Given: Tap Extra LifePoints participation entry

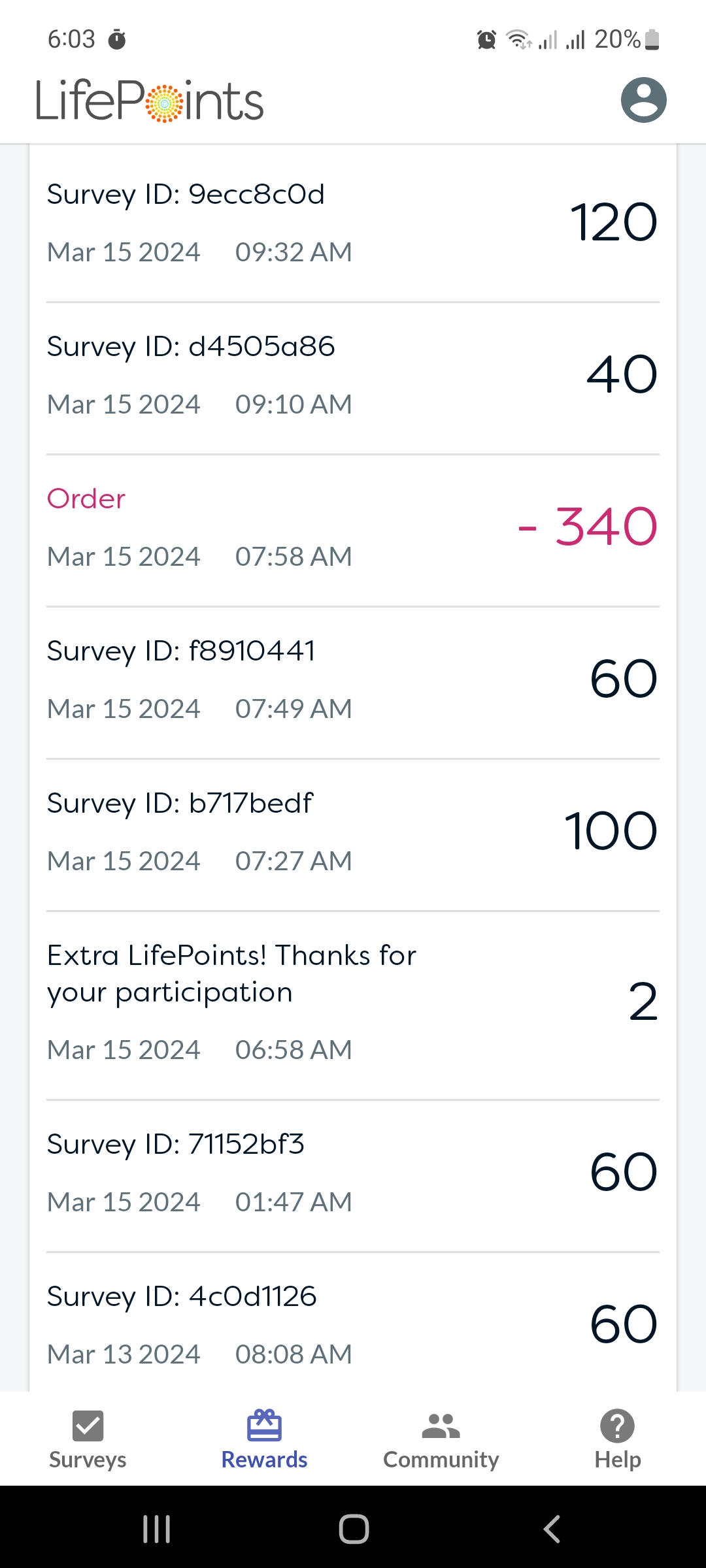Looking at the screenshot, I should click(x=353, y=1005).
